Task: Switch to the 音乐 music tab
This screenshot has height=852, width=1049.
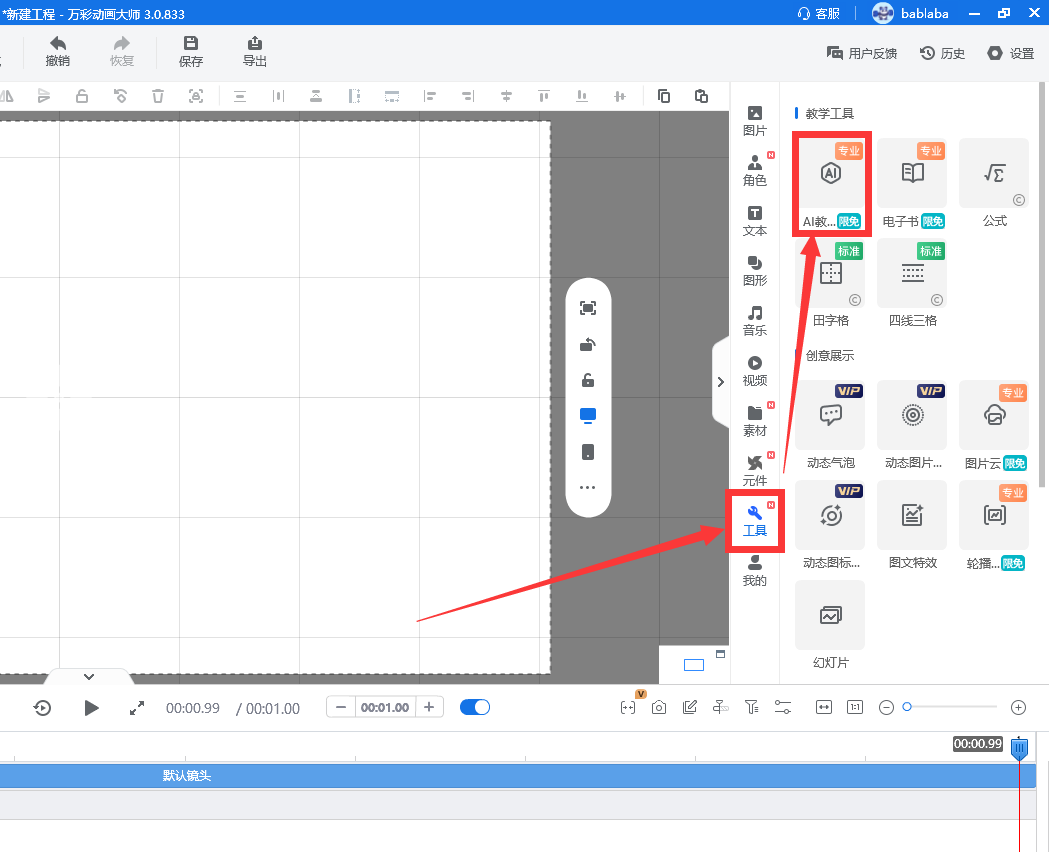Action: (755, 320)
